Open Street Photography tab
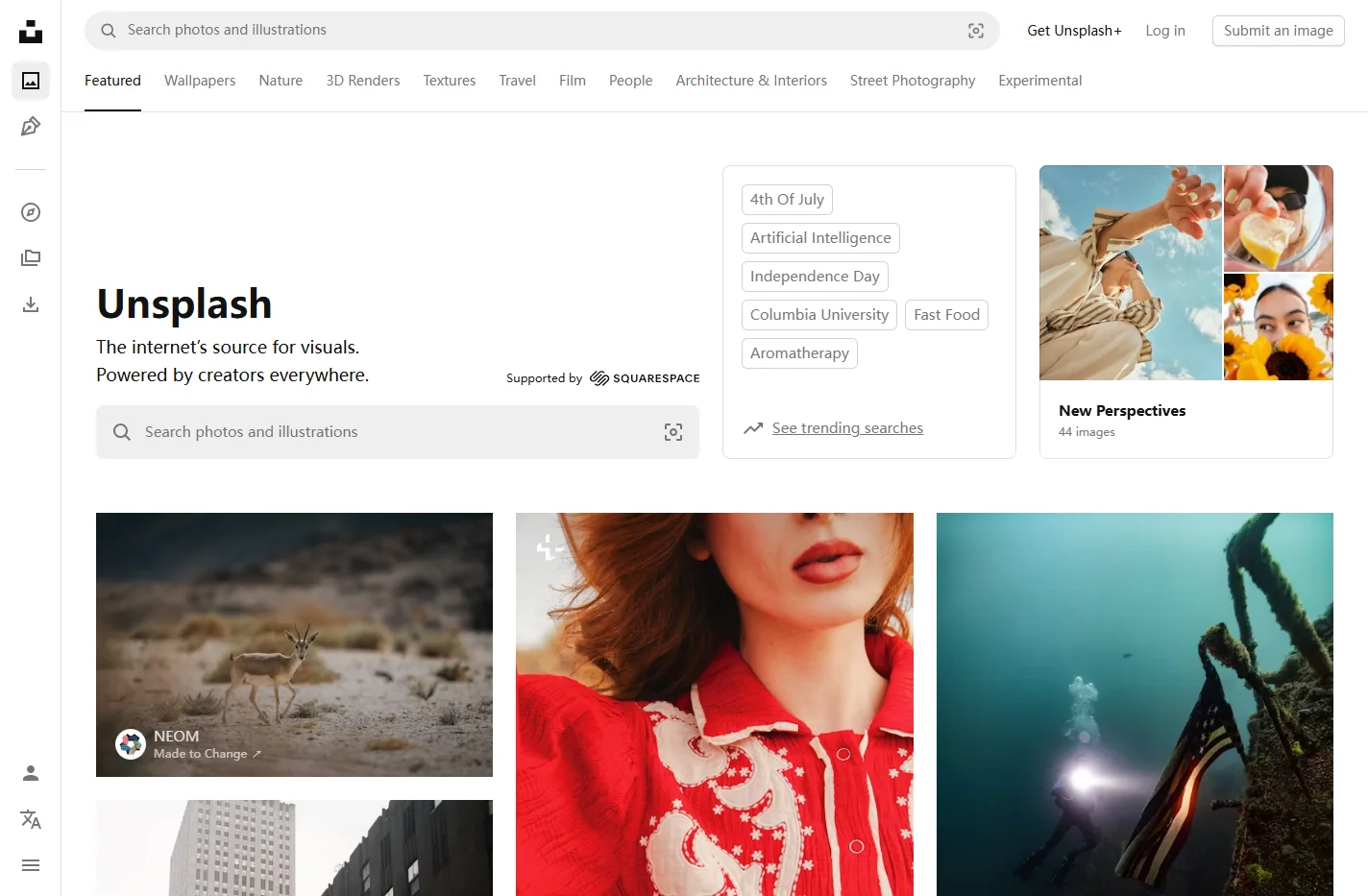Screen dimensions: 1368x896 913,81
